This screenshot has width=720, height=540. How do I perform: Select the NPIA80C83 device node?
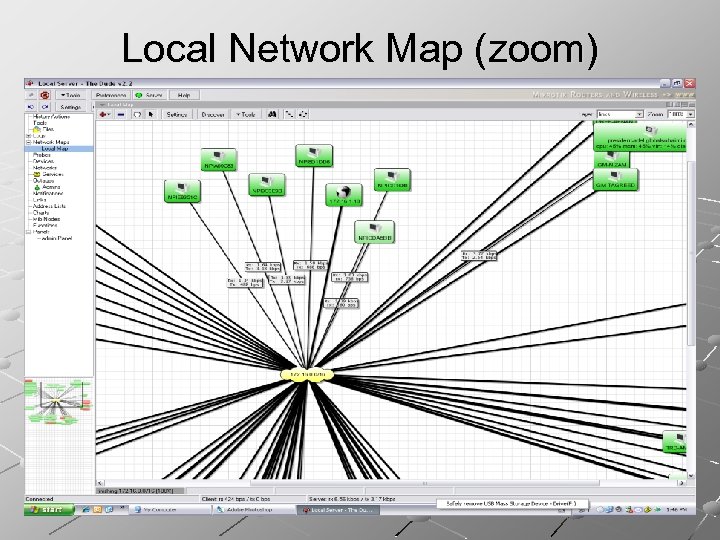(219, 159)
